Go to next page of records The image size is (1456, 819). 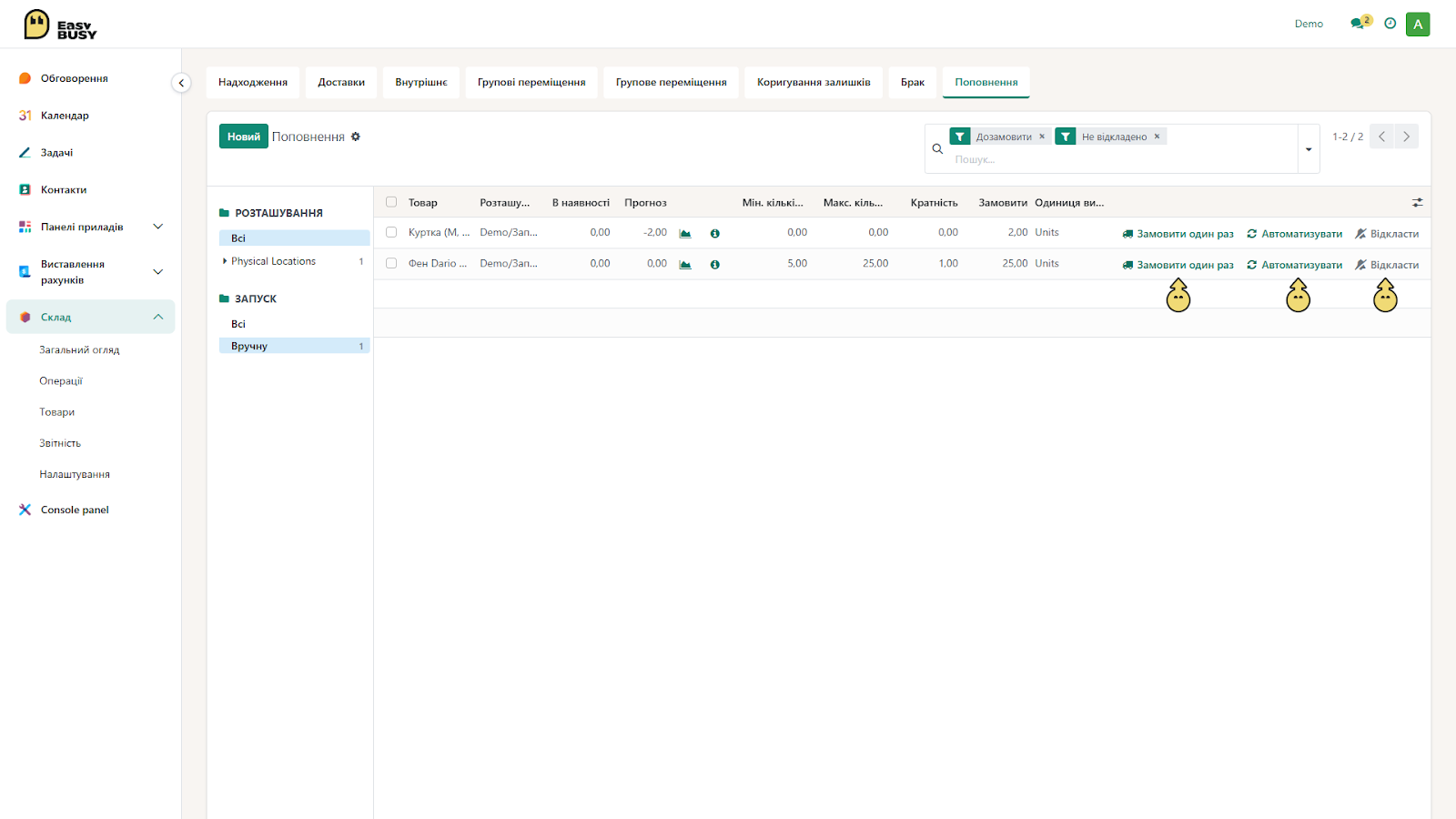[x=1406, y=136]
